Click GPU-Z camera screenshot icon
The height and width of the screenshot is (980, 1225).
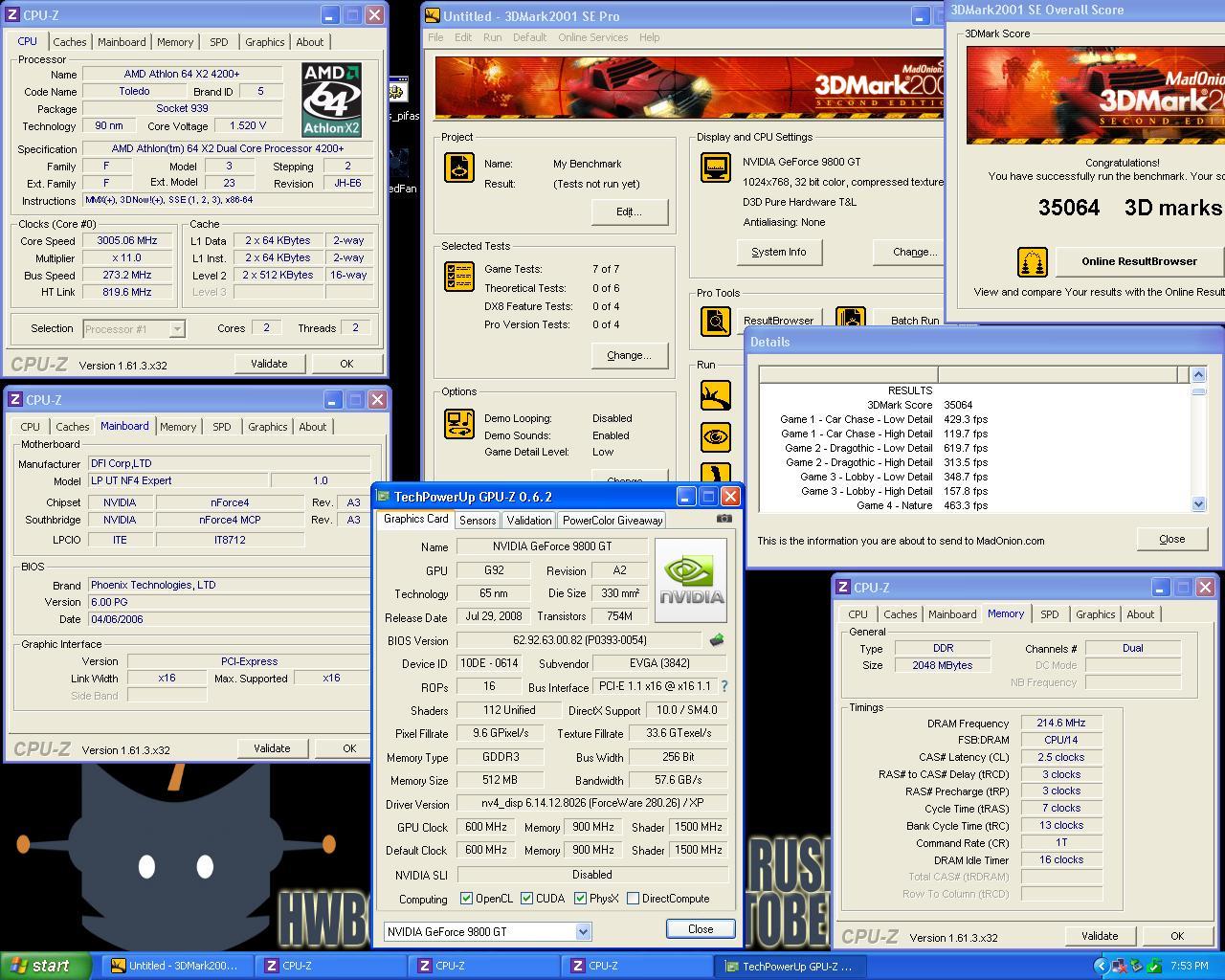724,519
